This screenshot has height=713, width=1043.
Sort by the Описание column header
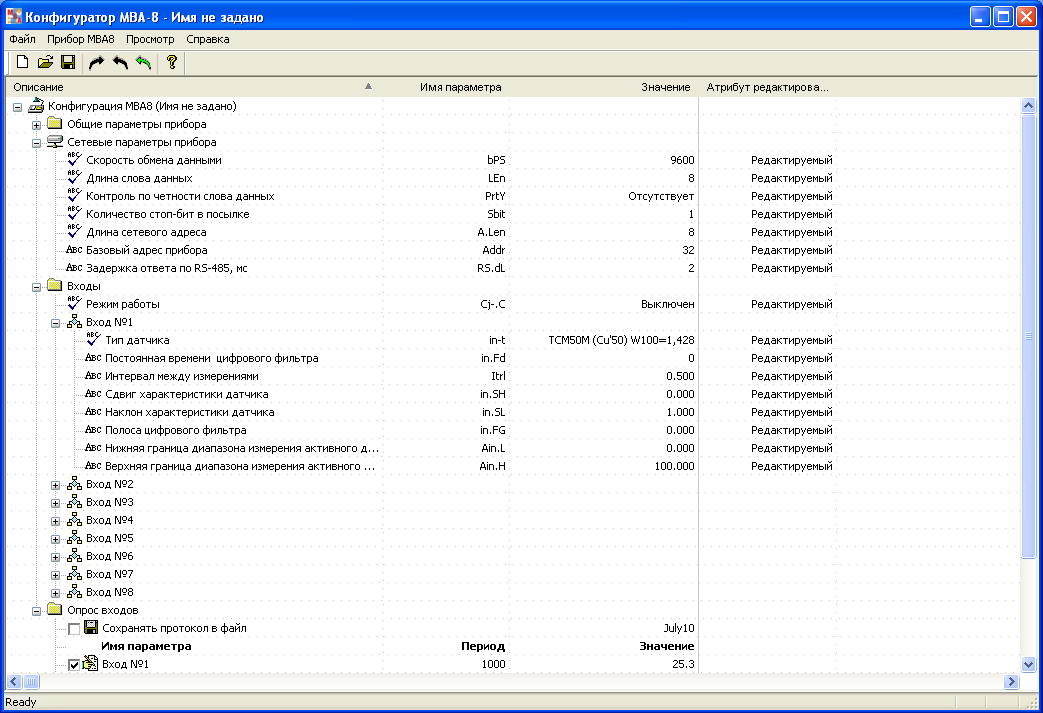point(194,86)
